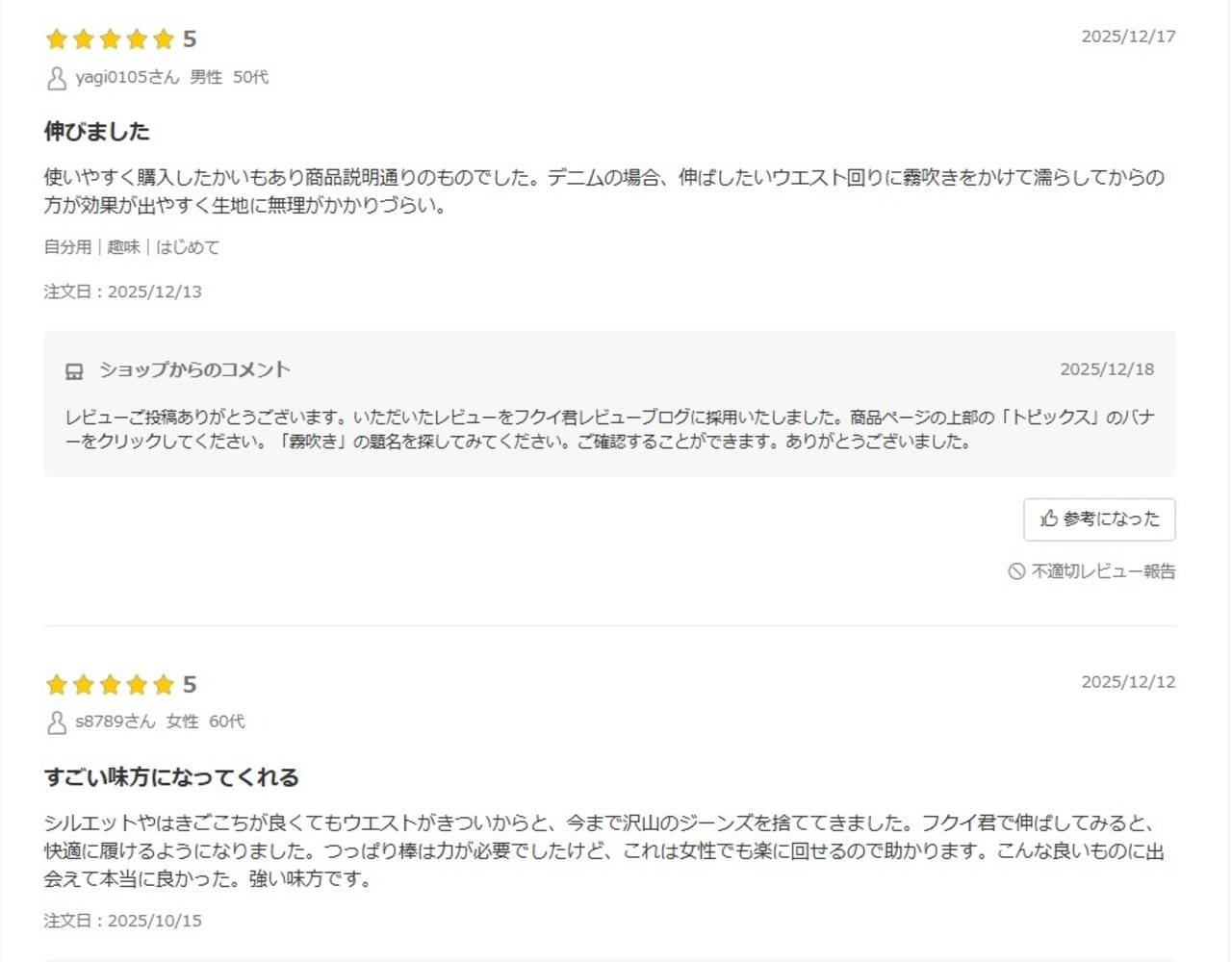Select the はじめて review tag
The width and height of the screenshot is (1232, 962).
pos(188,247)
